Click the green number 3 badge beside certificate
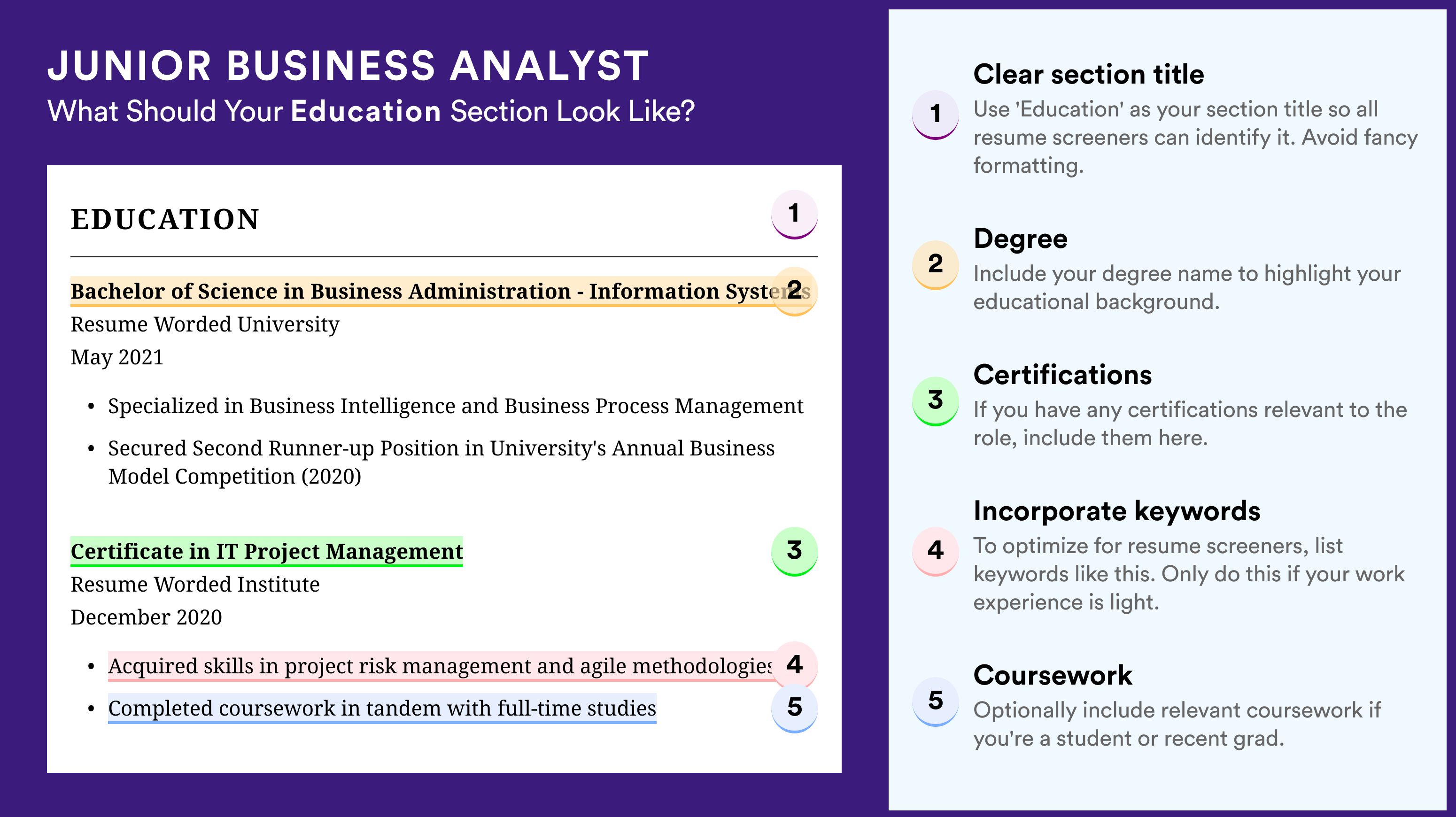 coord(794,551)
